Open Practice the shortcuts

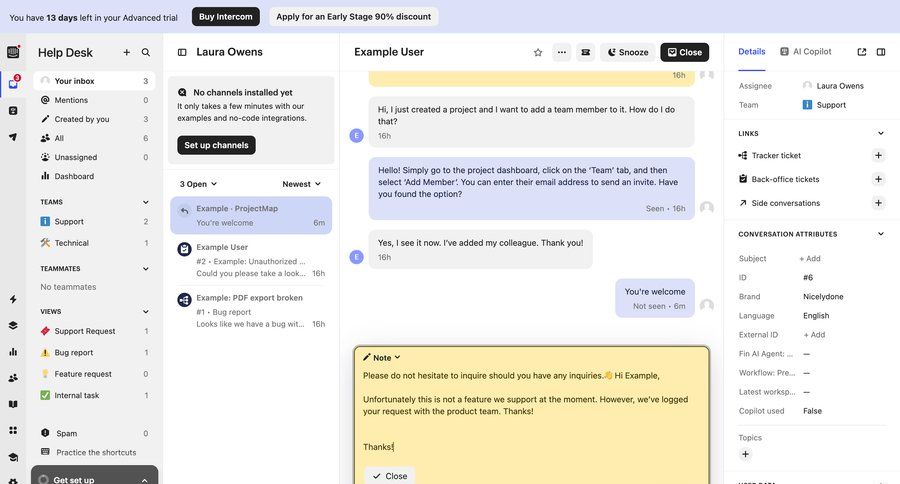click(94, 452)
